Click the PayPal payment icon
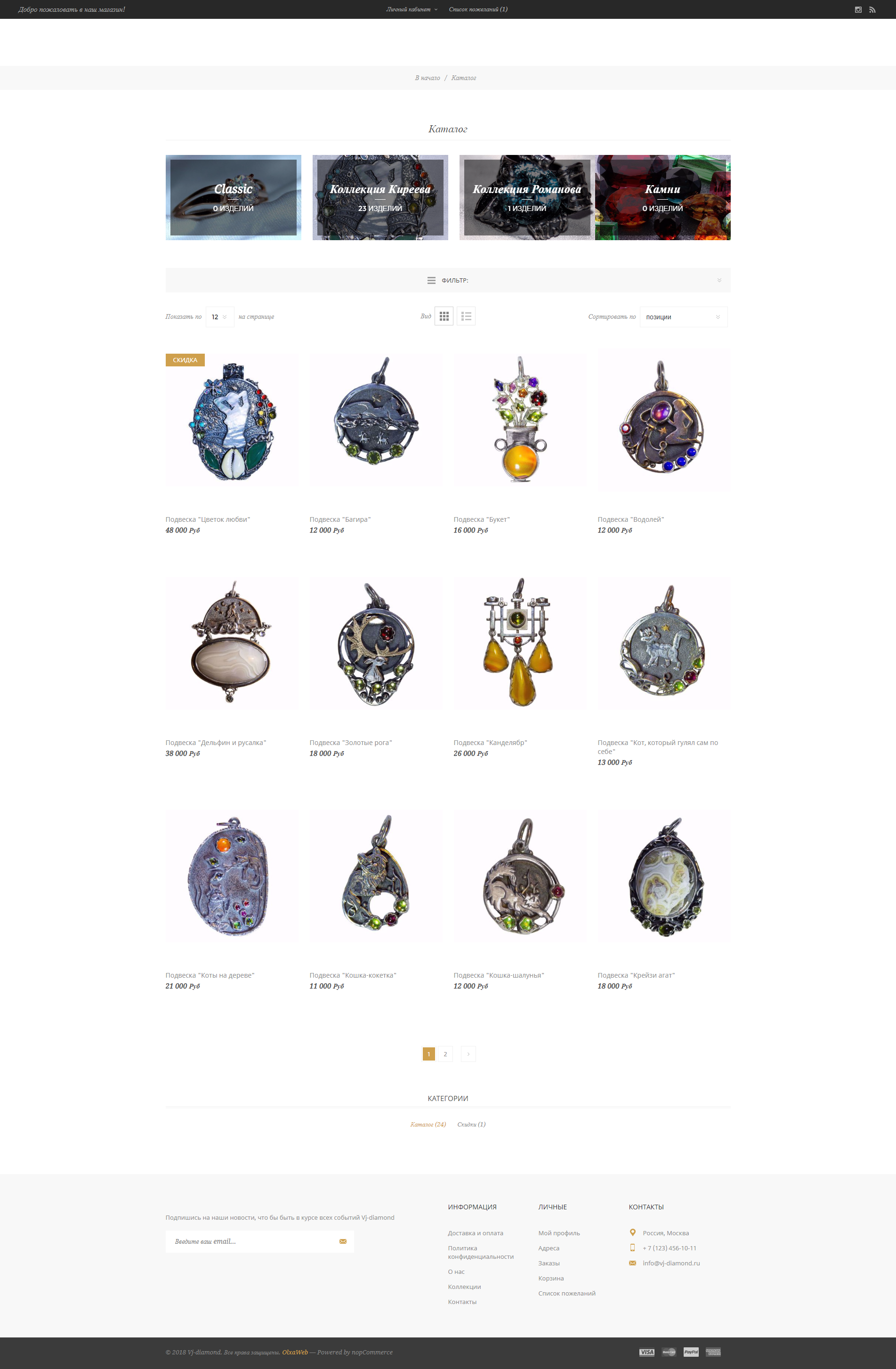896x1369 pixels. pyautogui.click(x=691, y=1353)
